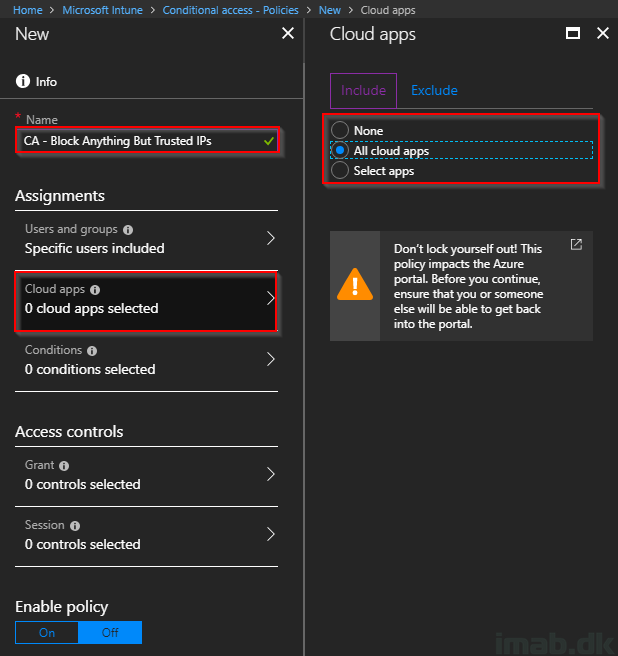Go to Microsoft Intune breadcrumb

[x=103, y=10]
